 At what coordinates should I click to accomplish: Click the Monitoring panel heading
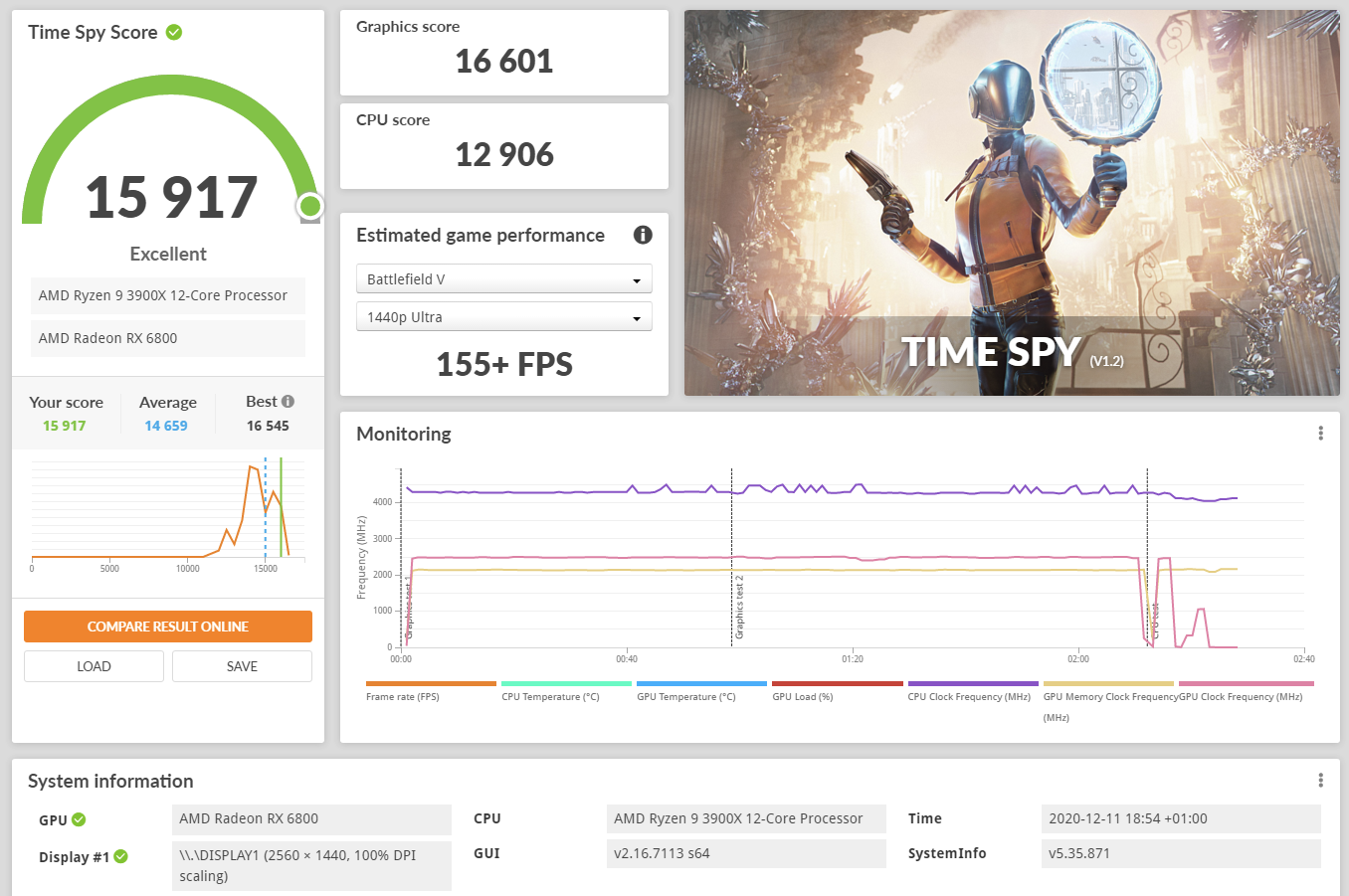[x=404, y=434]
